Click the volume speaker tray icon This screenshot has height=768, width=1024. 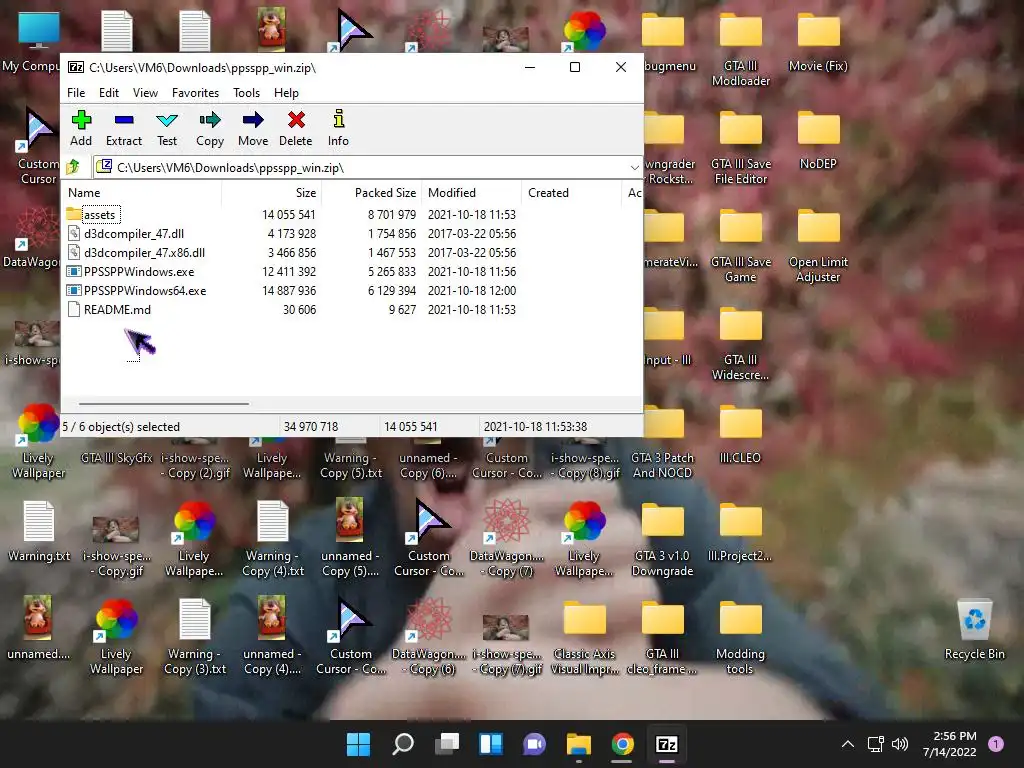pos(900,744)
